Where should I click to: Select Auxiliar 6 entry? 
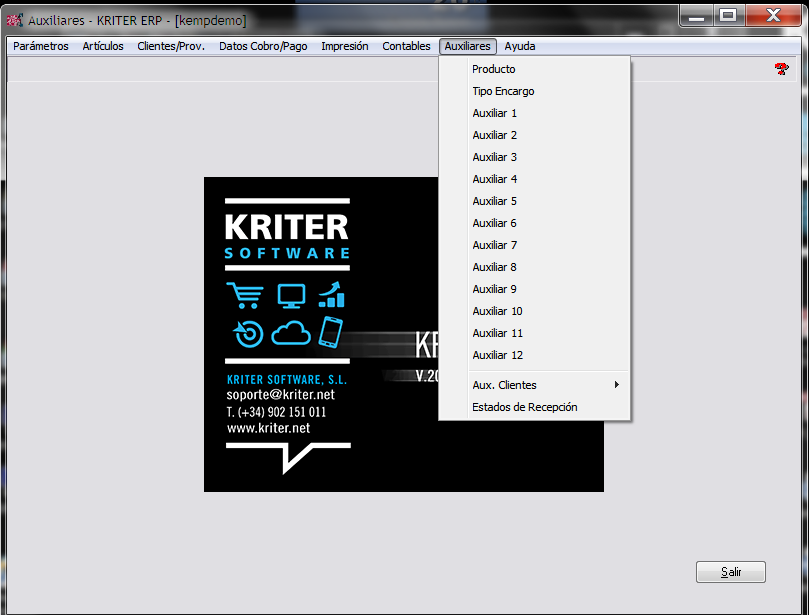click(535, 223)
